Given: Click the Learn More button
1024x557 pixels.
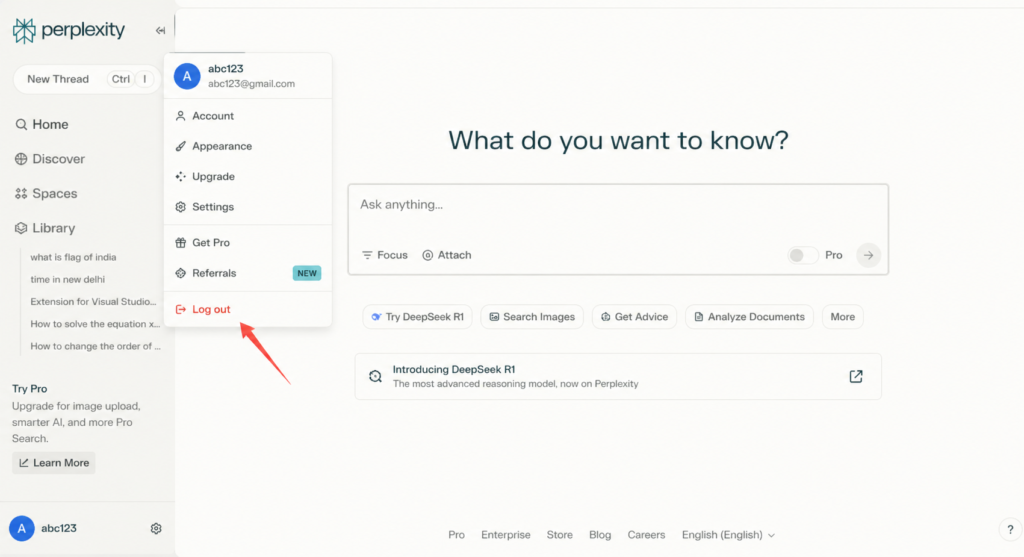Looking at the screenshot, I should click(54, 463).
